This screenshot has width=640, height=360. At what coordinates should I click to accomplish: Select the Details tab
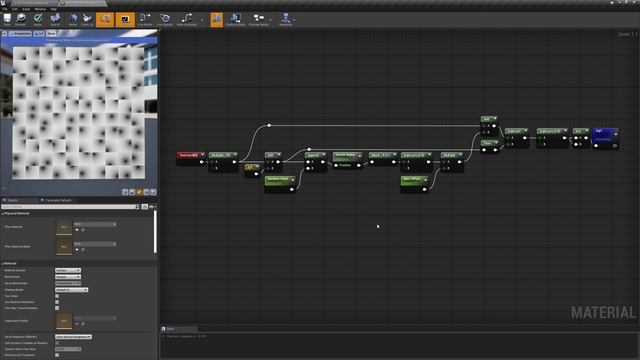pyautogui.click(x=13, y=200)
